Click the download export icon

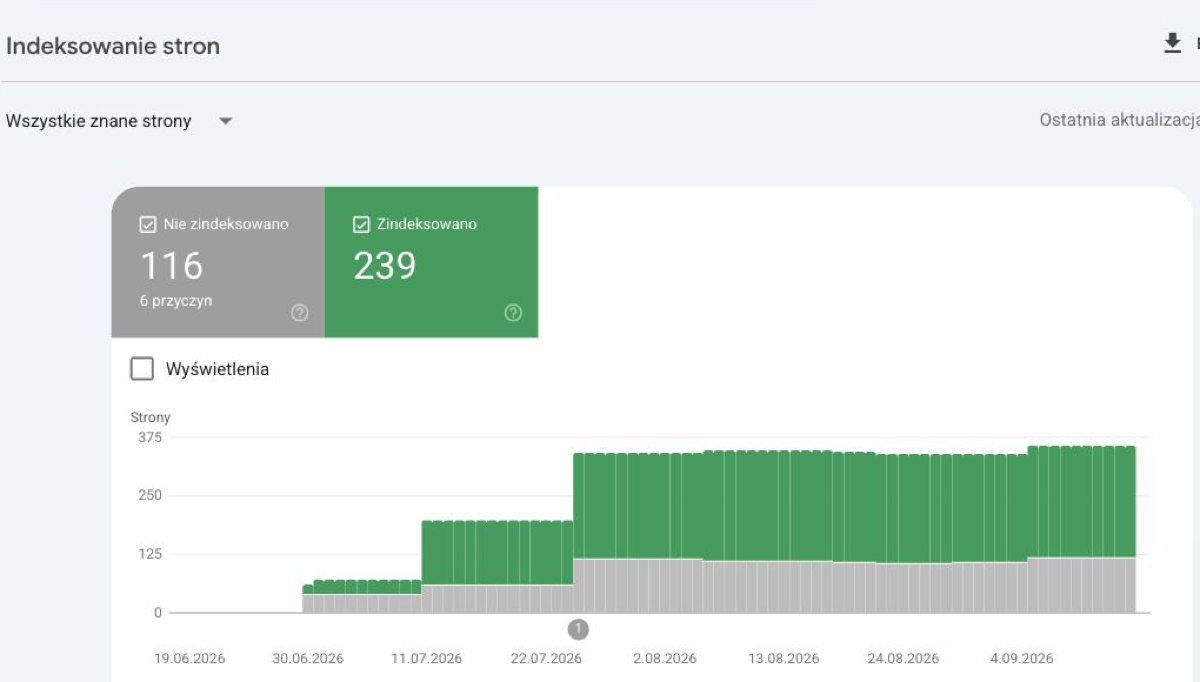(1172, 43)
